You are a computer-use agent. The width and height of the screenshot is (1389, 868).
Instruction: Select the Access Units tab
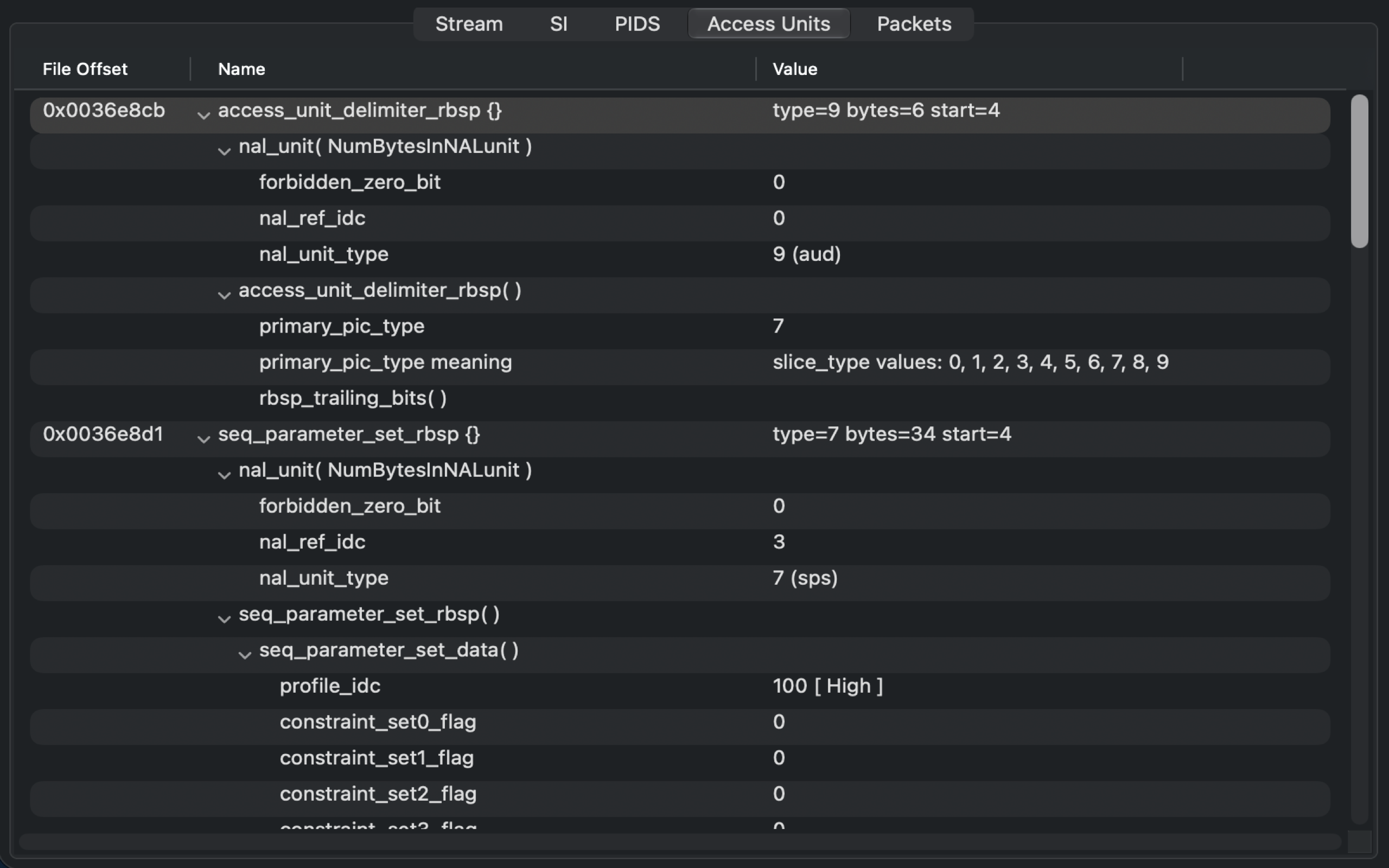pyautogui.click(x=768, y=24)
